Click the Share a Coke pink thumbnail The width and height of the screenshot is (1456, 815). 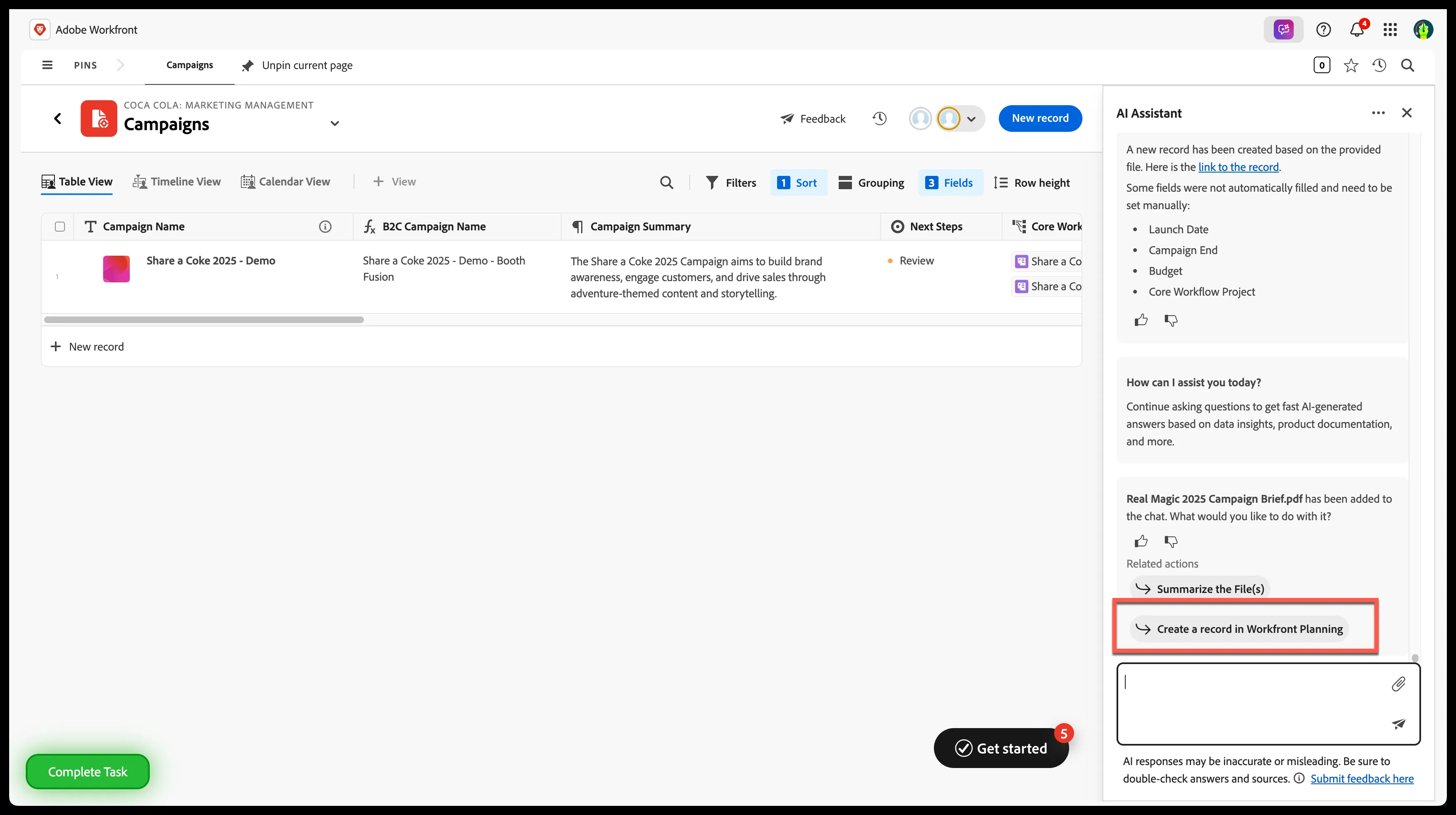point(116,269)
